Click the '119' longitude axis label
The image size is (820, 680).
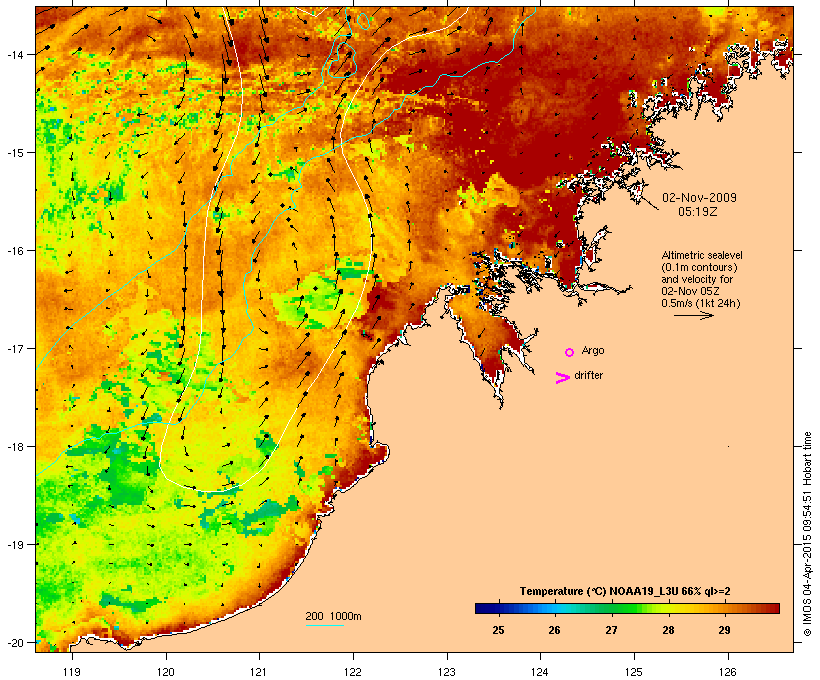pyautogui.click(x=72, y=672)
